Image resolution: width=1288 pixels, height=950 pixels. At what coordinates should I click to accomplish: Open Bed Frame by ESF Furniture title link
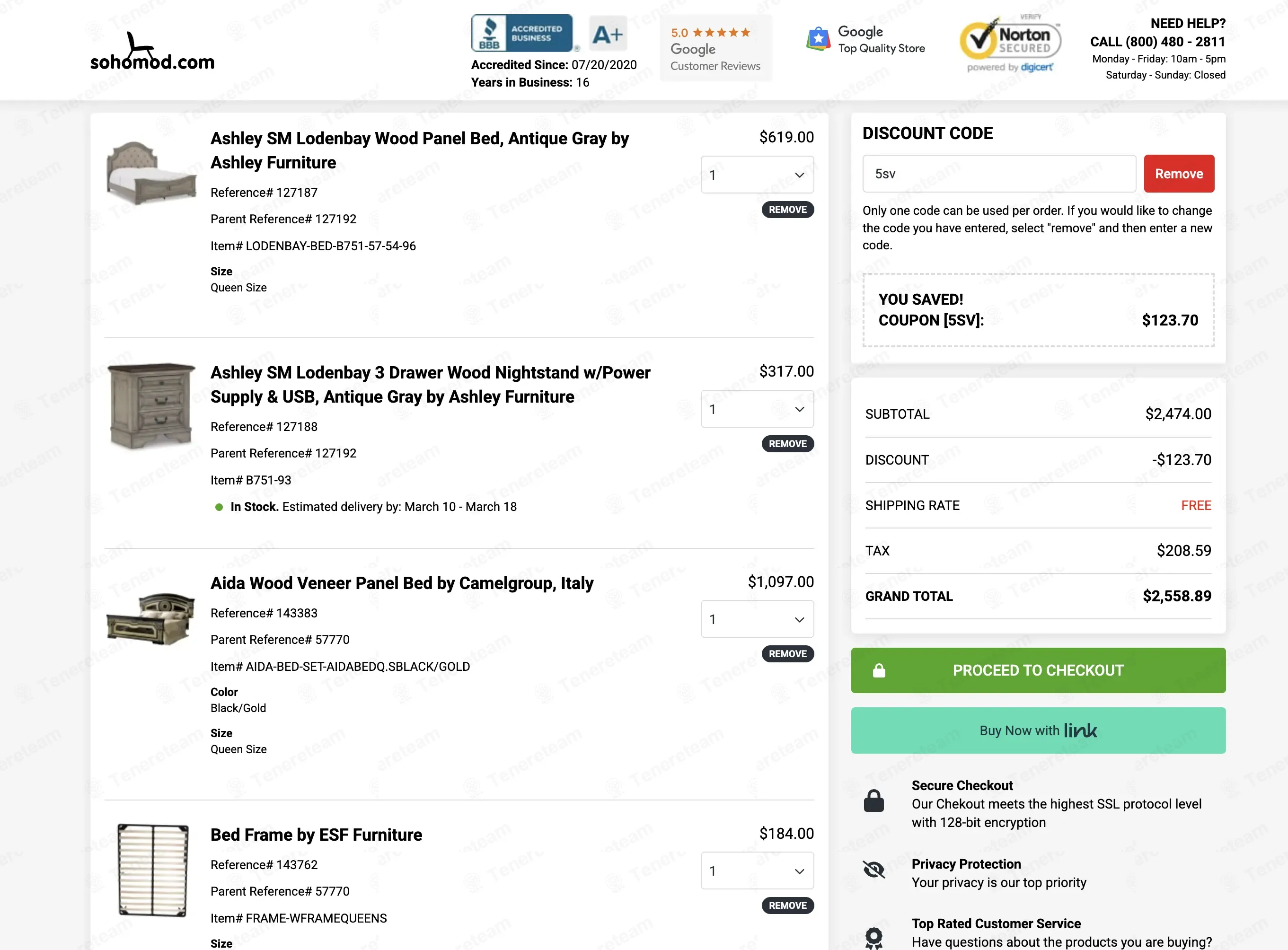(316, 835)
